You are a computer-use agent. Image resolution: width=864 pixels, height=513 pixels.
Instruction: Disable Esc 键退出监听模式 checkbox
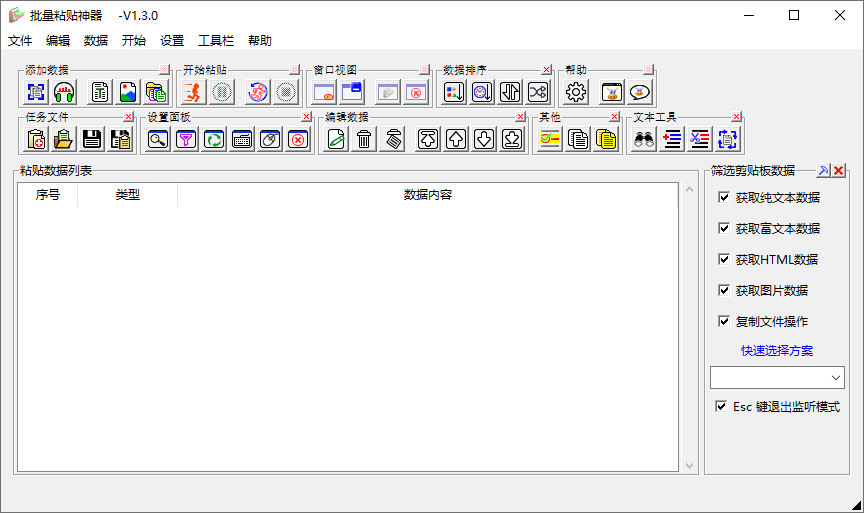click(x=721, y=406)
